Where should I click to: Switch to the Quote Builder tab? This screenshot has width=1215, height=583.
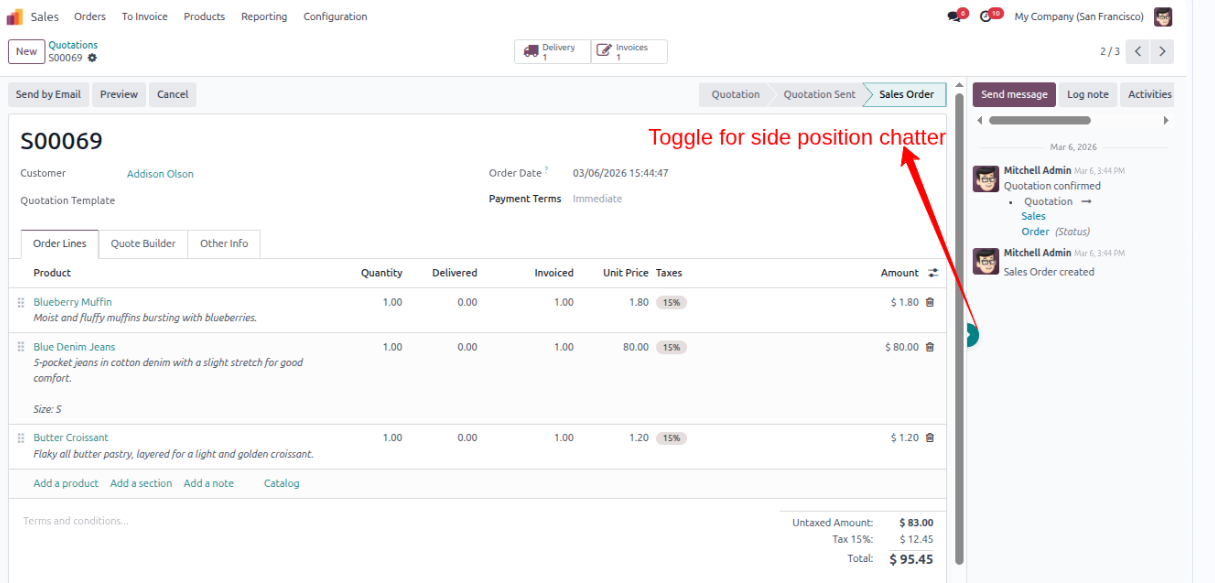[143, 243]
